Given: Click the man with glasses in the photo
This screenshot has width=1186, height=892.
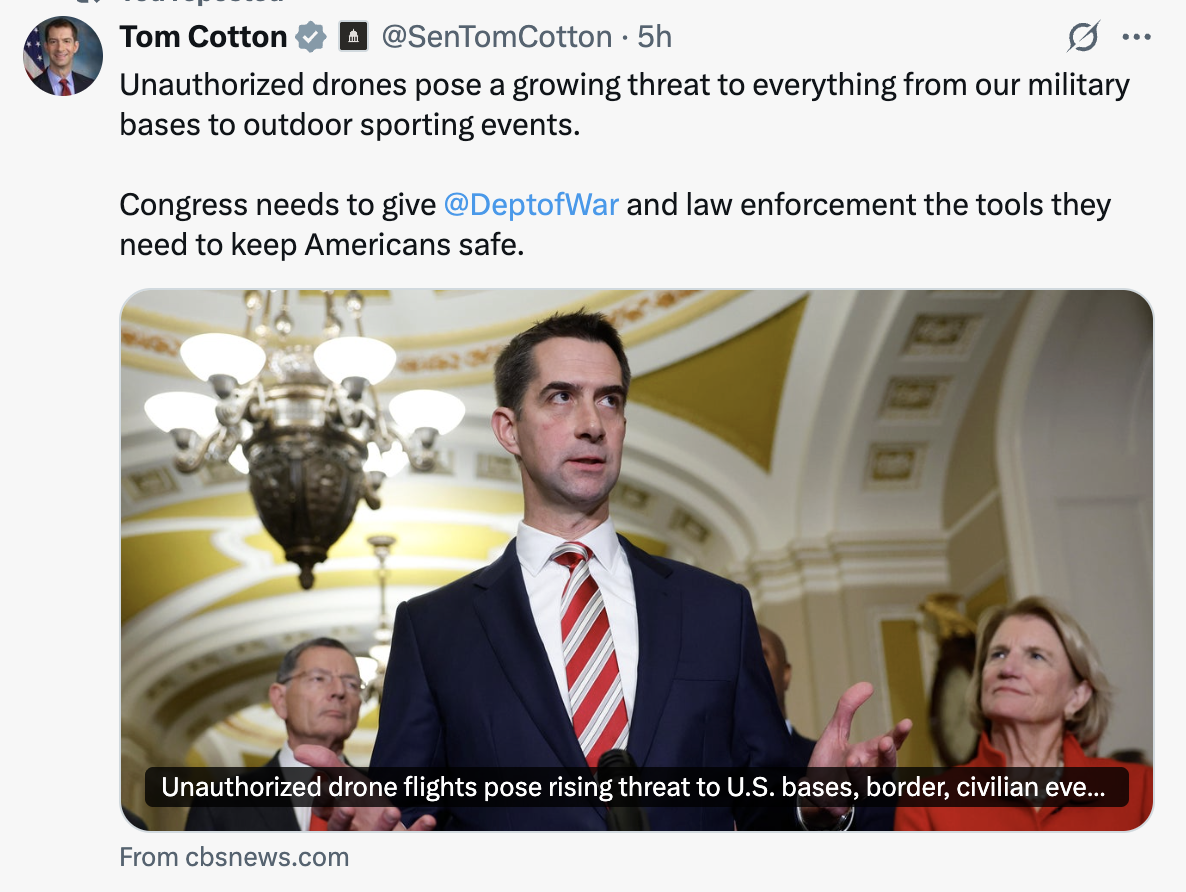Looking at the screenshot, I should (x=318, y=719).
